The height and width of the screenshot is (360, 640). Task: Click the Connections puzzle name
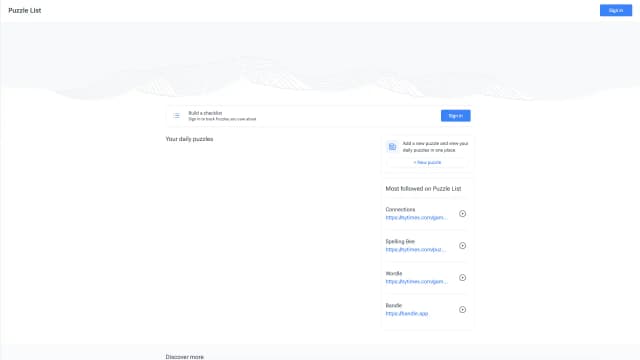pyautogui.click(x=400, y=209)
